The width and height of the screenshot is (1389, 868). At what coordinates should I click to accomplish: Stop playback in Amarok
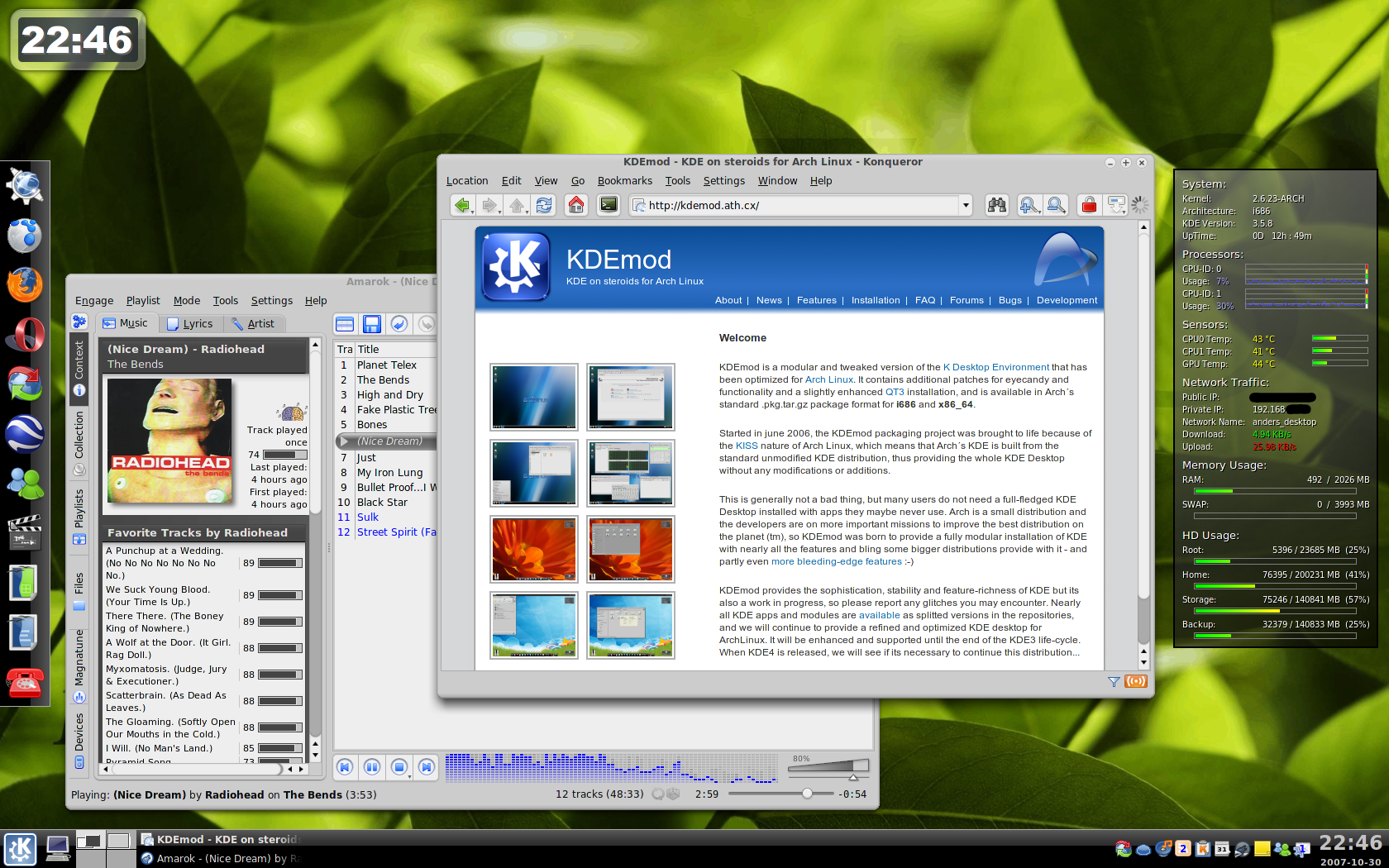399,767
